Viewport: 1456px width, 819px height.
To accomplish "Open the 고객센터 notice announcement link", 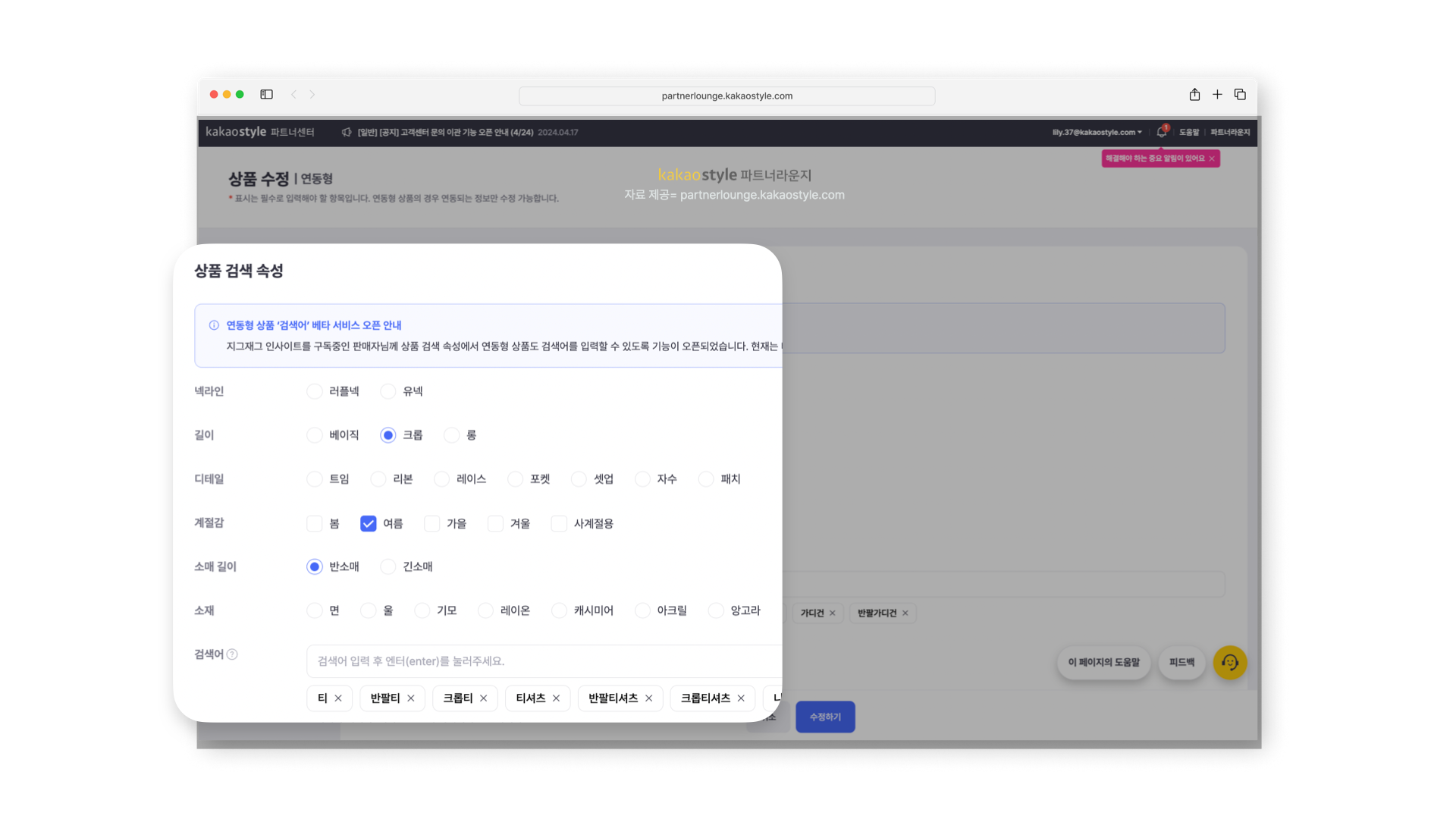I will [445, 132].
